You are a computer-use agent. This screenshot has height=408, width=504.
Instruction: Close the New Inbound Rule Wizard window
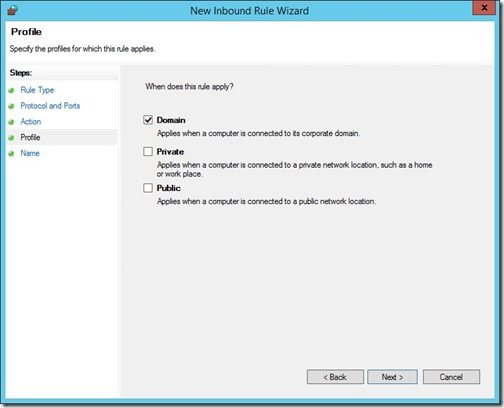[484, 8]
